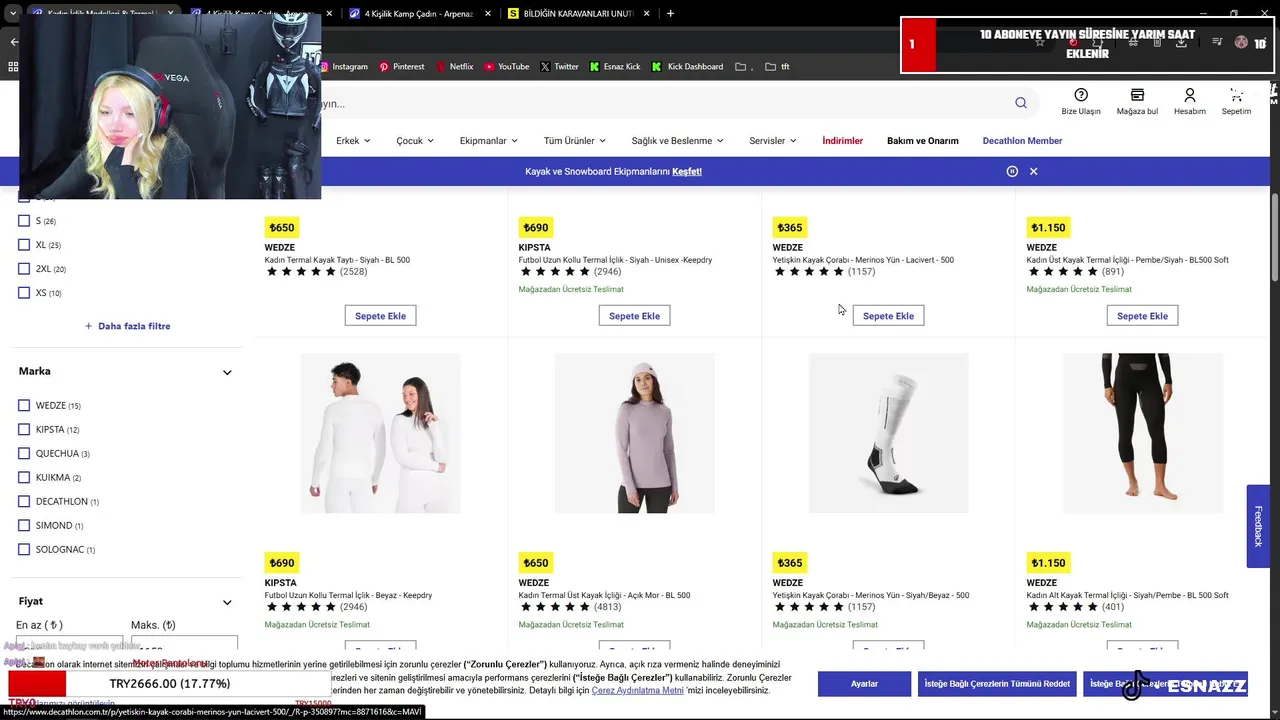1280x720 pixels.
Task: Open the tft bookmark folder
Action: click(x=777, y=67)
